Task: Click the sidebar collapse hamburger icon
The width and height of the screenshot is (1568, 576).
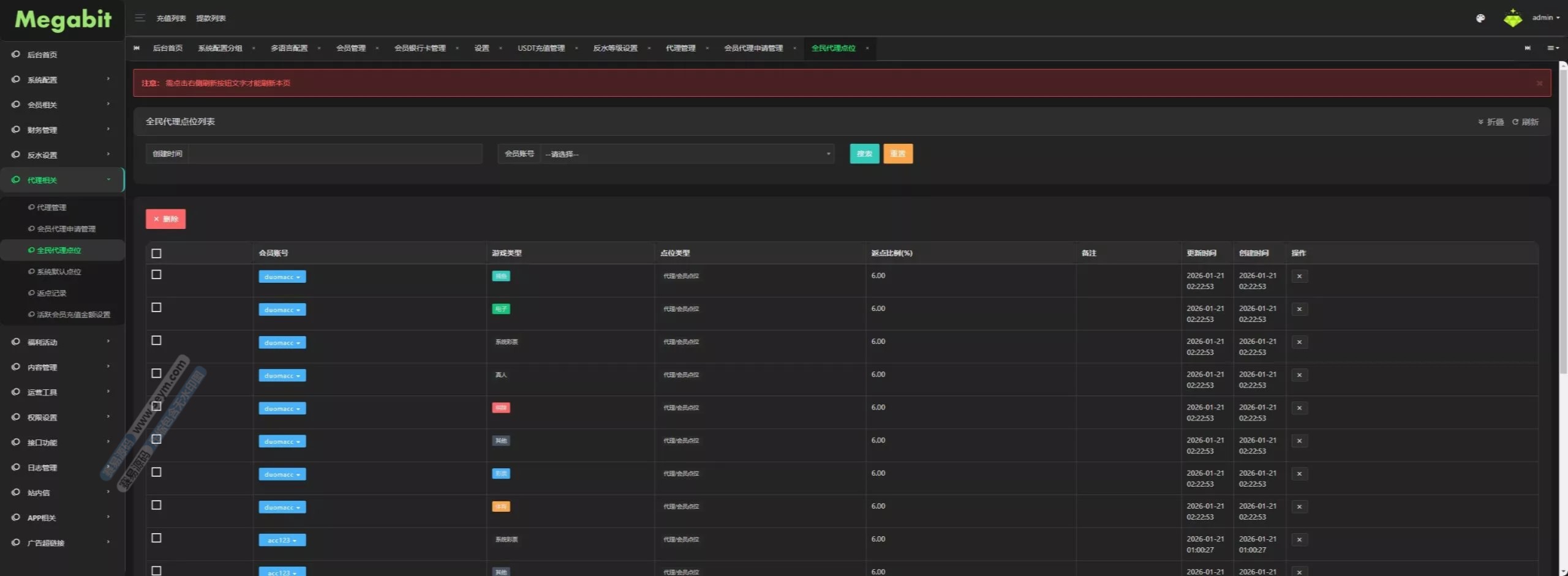Action: (140, 18)
